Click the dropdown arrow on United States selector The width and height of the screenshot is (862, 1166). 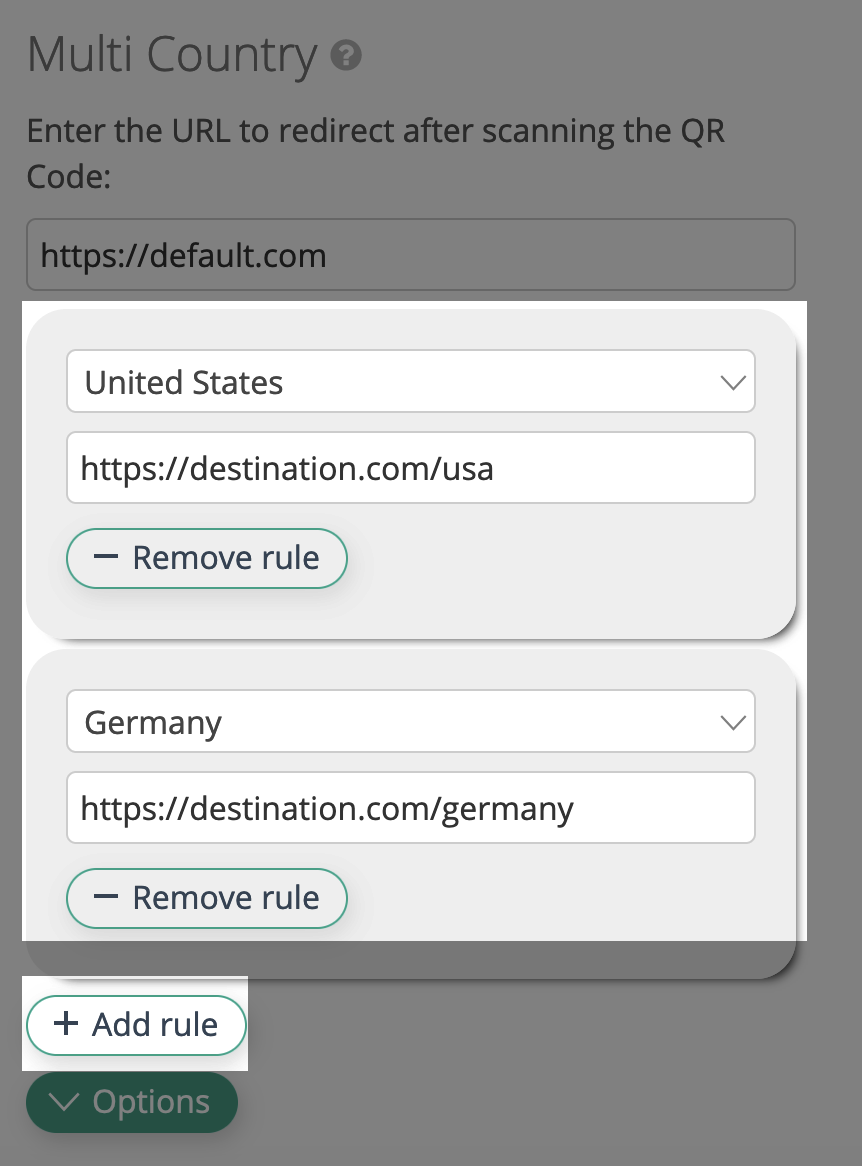[x=733, y=381]
